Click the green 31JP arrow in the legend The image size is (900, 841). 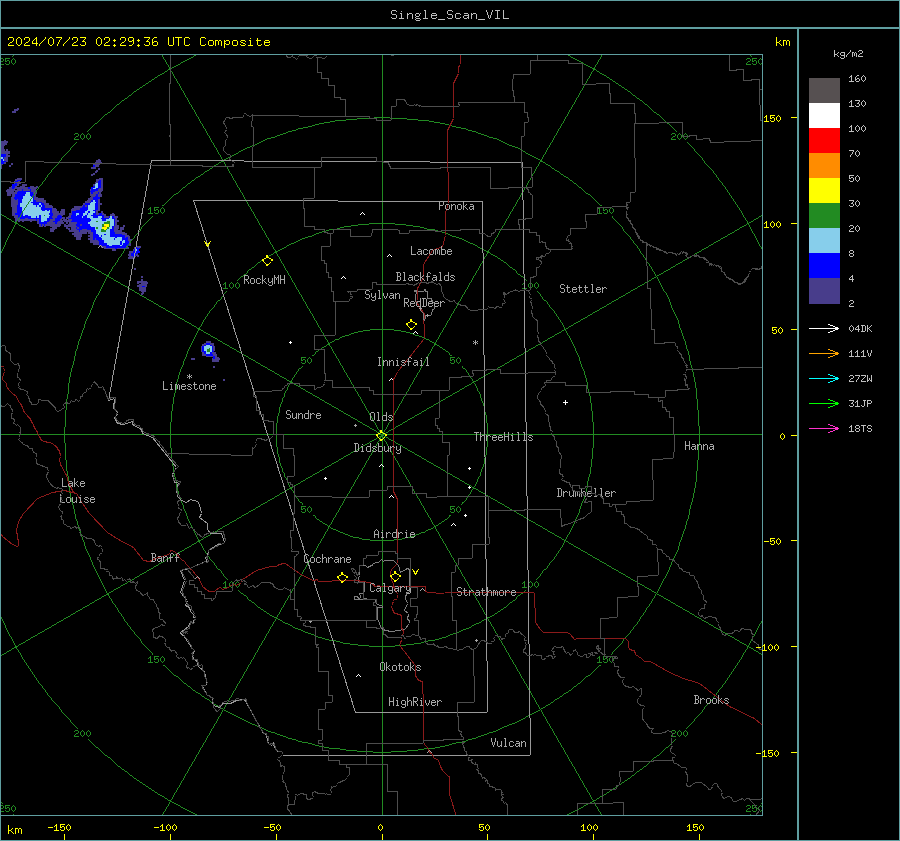coord(824,404)
